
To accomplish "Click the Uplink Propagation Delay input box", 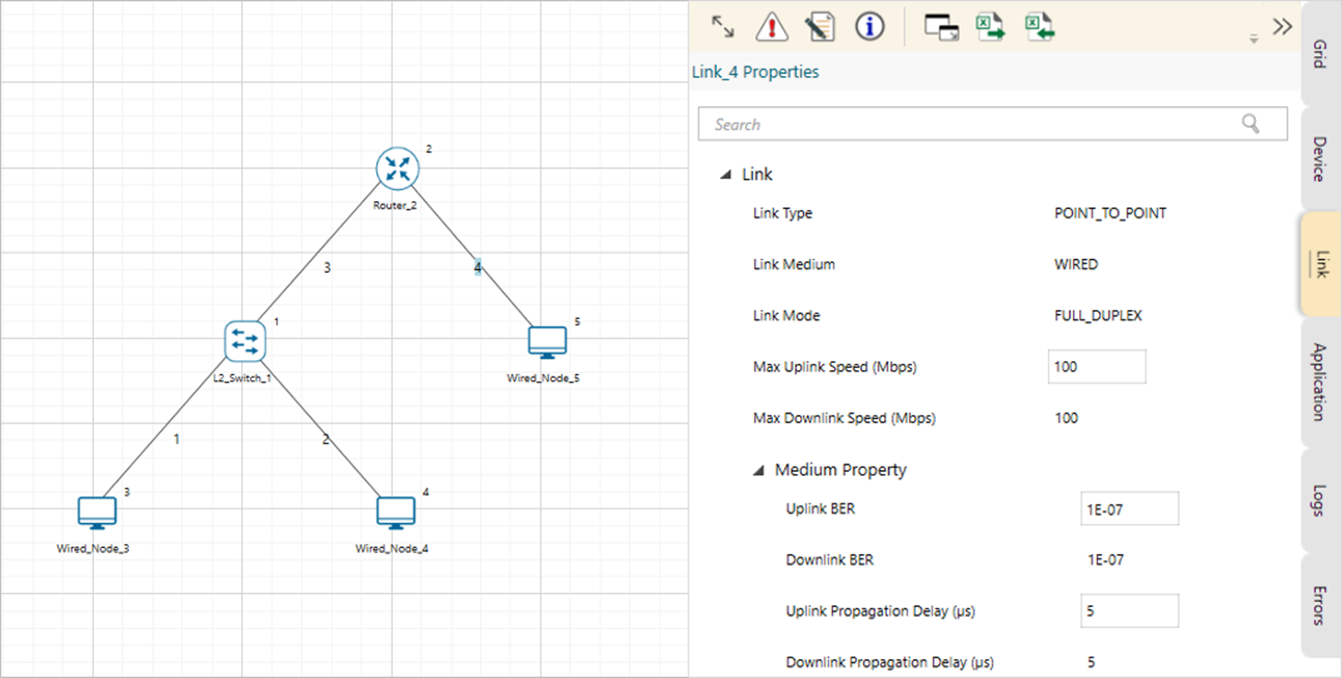I will (x=1130, y=611).
